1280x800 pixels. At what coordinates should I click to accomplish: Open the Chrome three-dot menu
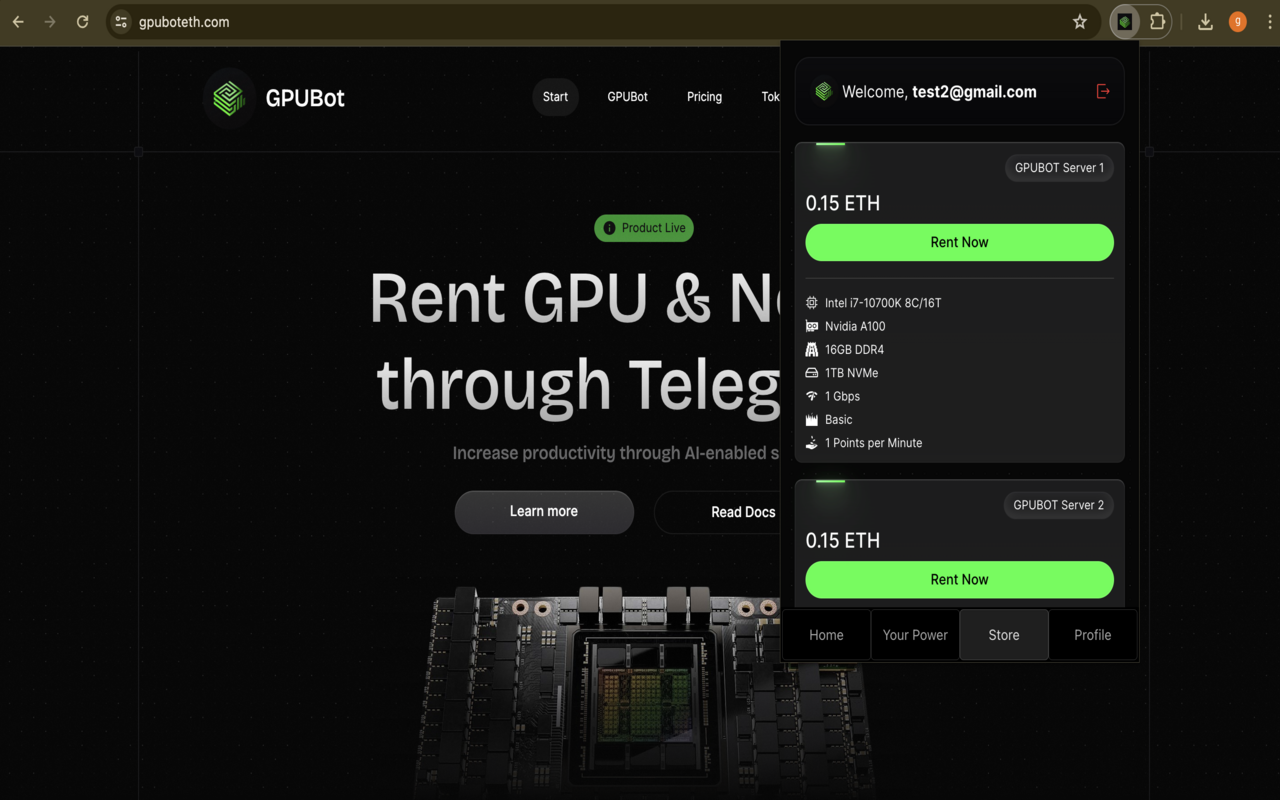pos(1270,22)
